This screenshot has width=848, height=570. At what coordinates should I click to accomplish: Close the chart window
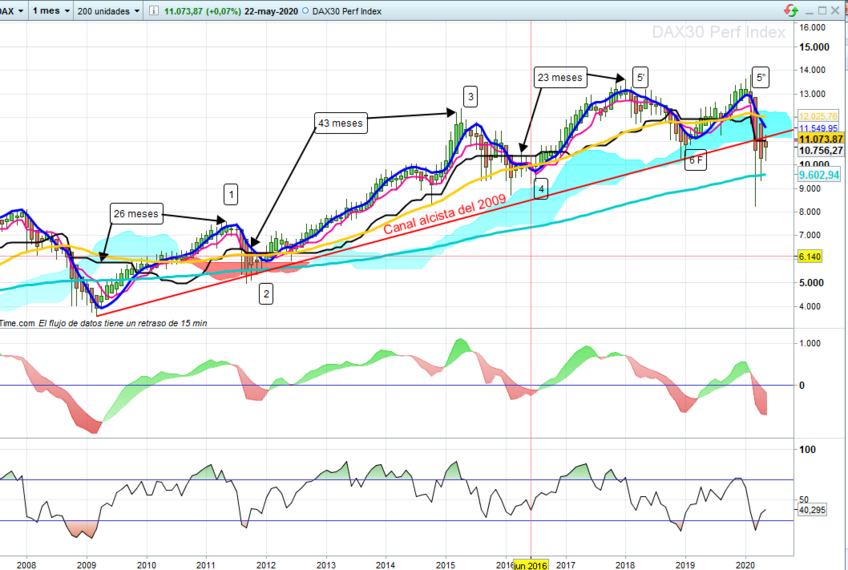tap(836, 11)
